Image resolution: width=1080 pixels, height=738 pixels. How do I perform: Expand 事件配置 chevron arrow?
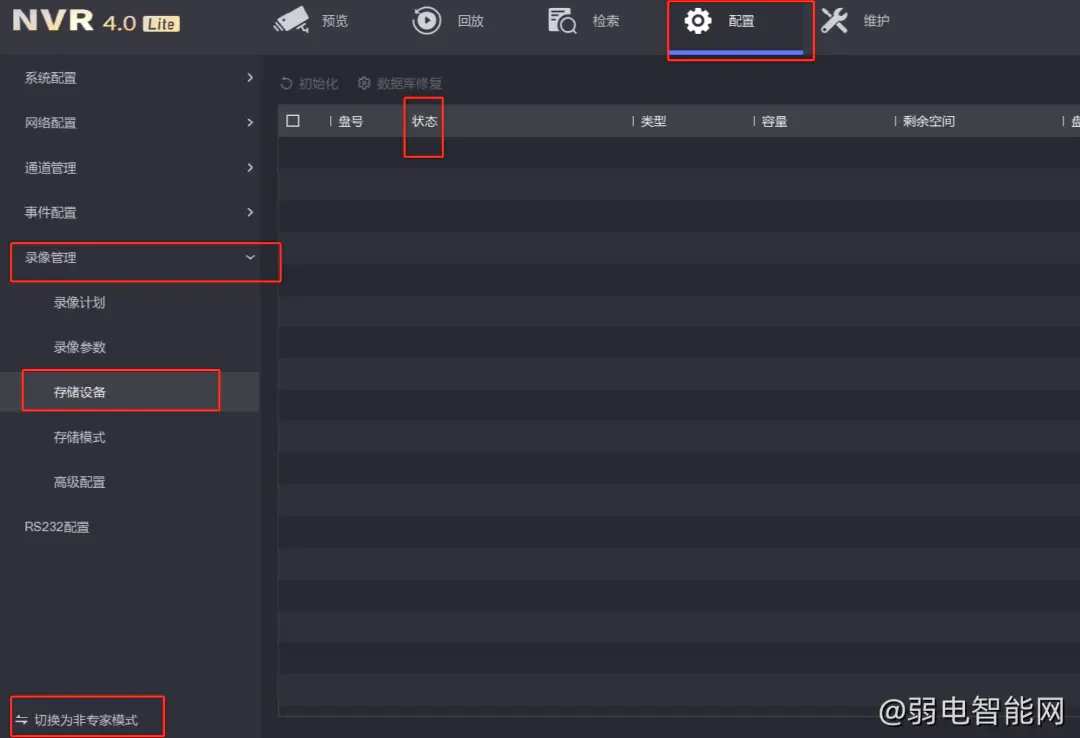click(x=250, y=212)
